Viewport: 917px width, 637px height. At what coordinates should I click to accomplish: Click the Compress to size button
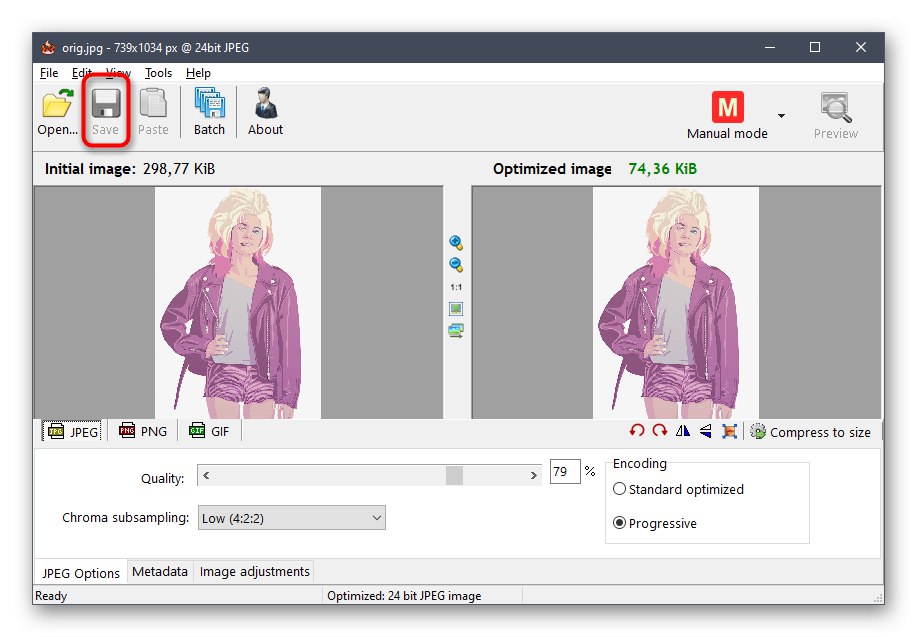click(811, 432)
